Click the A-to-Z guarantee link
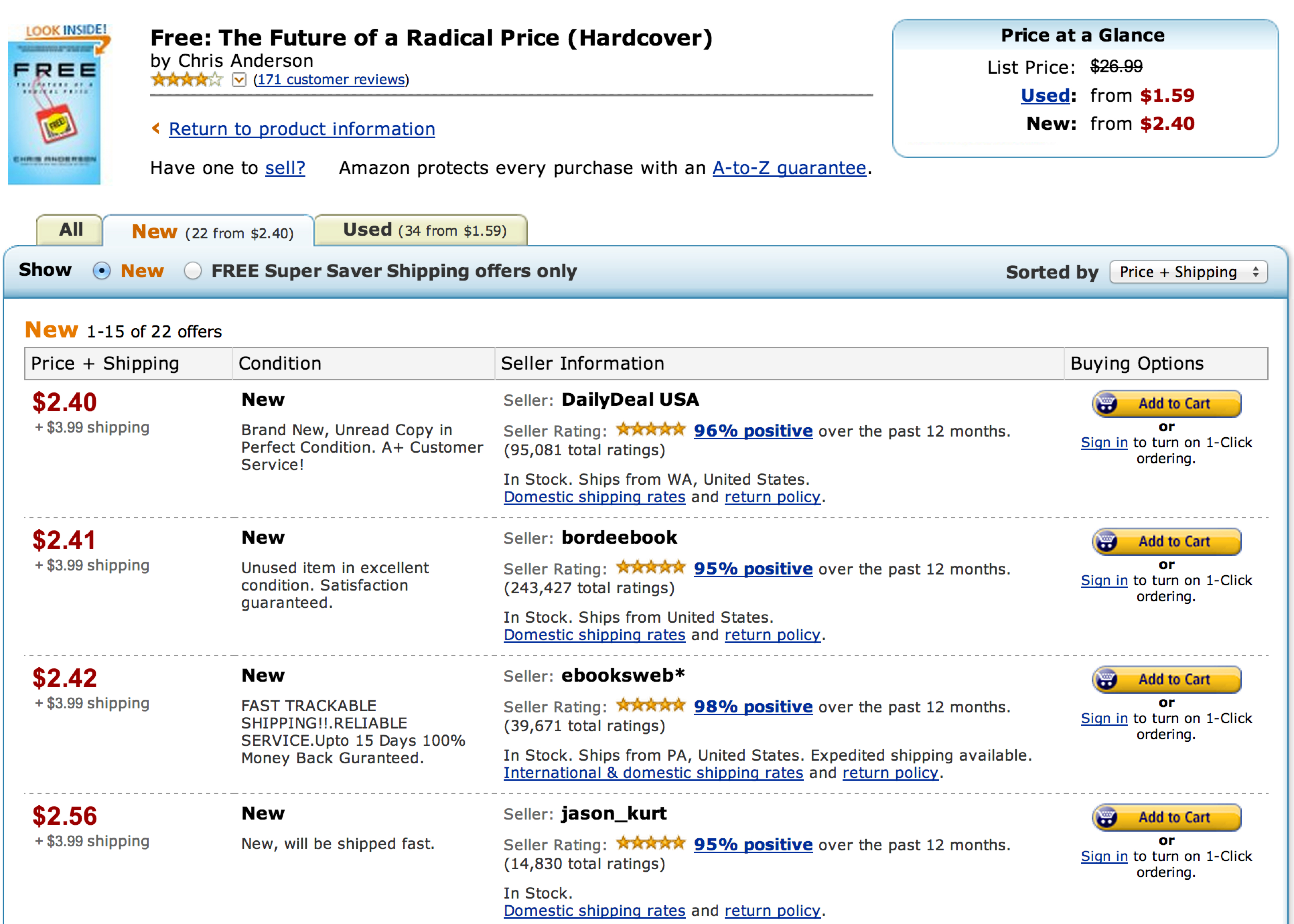The height and width of the screenshot is (924, 1294). point(789,168)
